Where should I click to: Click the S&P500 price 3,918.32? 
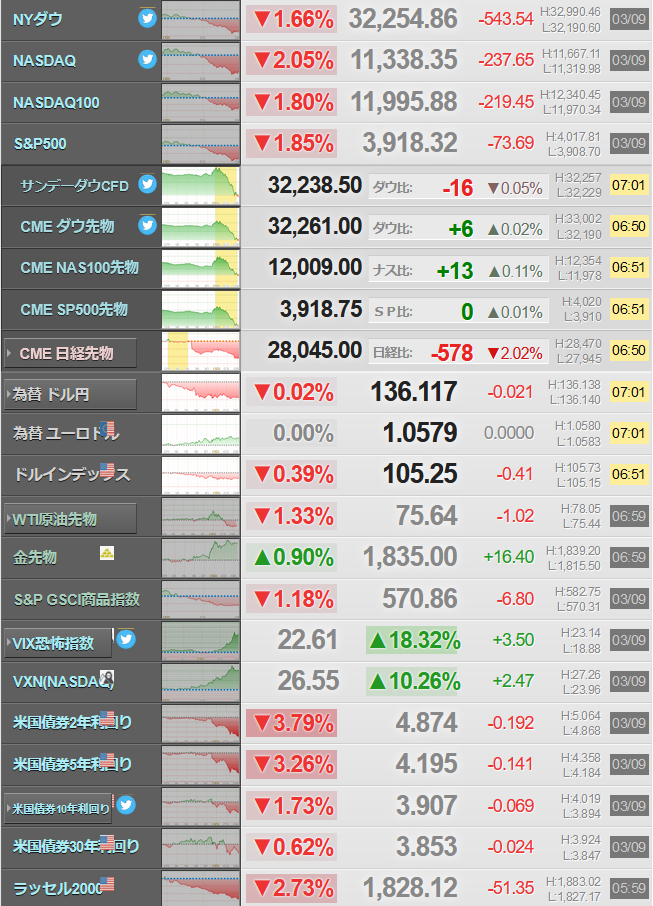pos(410,143)
